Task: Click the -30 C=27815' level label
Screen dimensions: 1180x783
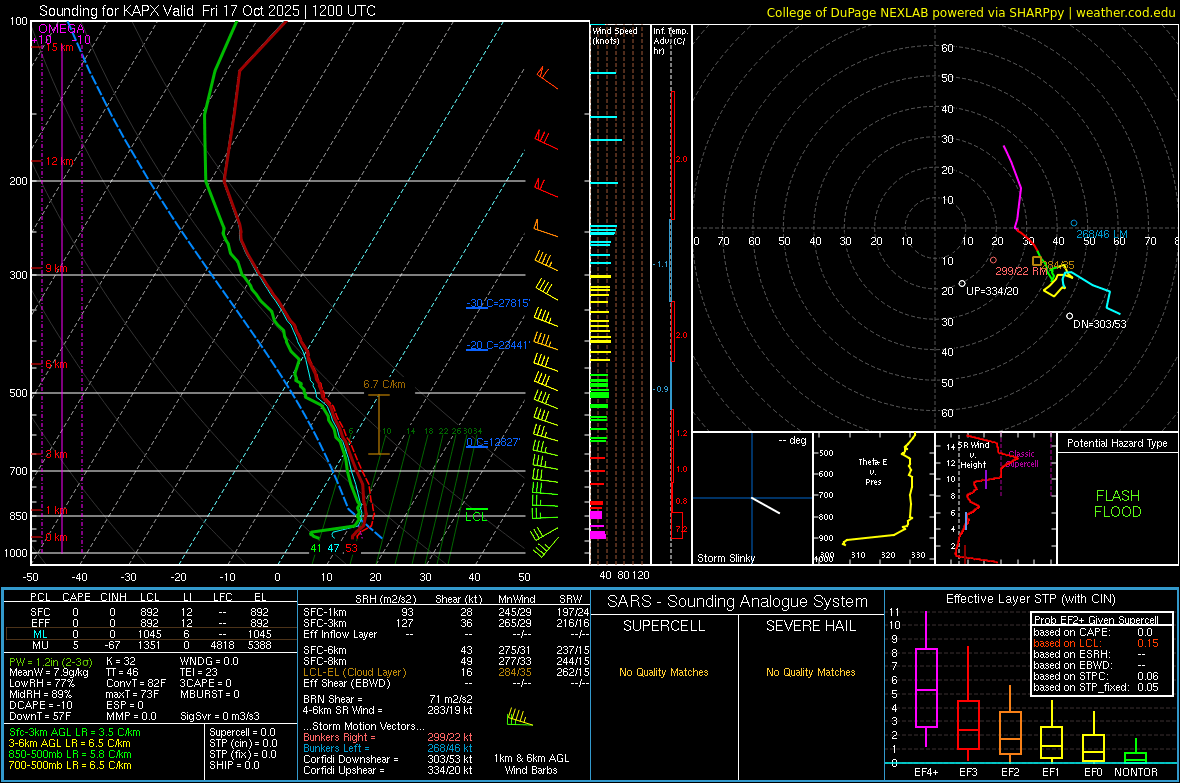Action: [498, 303]
